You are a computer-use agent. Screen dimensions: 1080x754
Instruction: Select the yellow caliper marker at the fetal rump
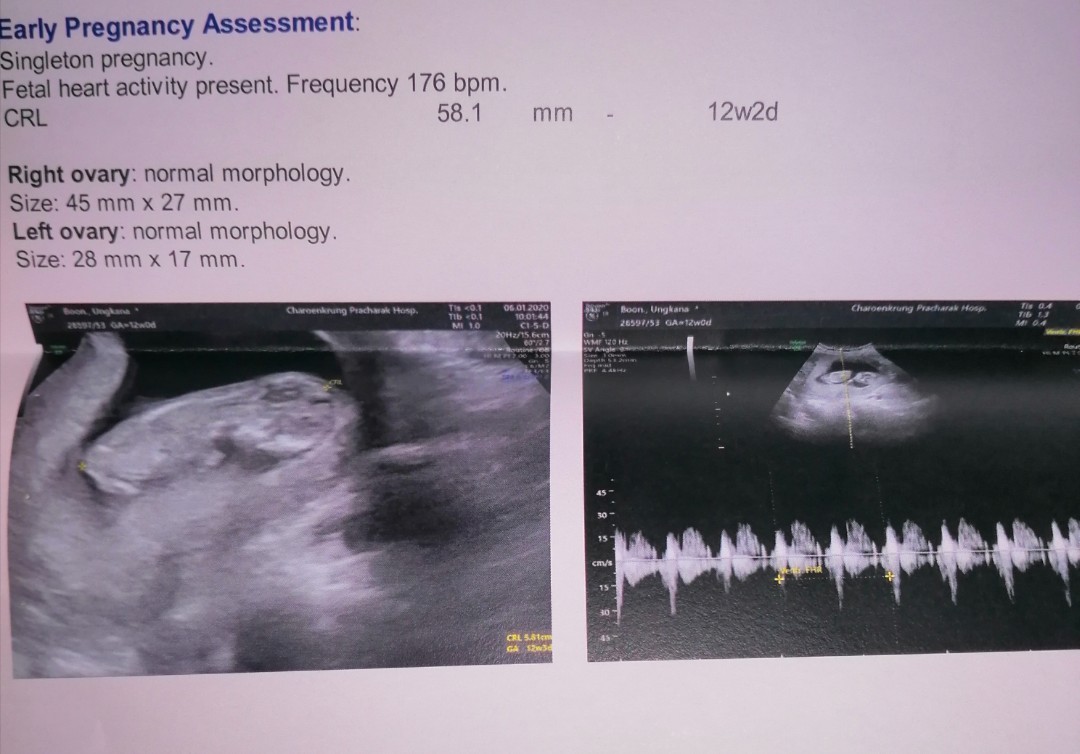coord(82,465)
